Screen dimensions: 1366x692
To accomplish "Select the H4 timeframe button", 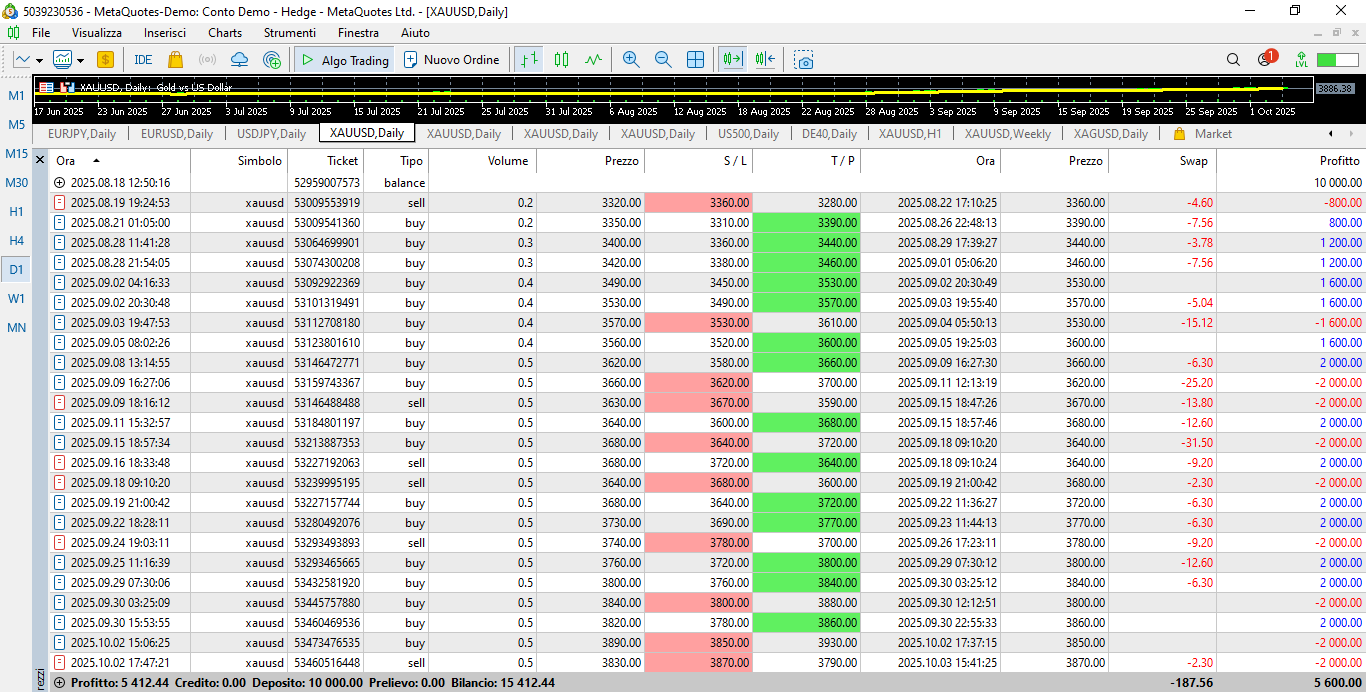I will [17, 240].
